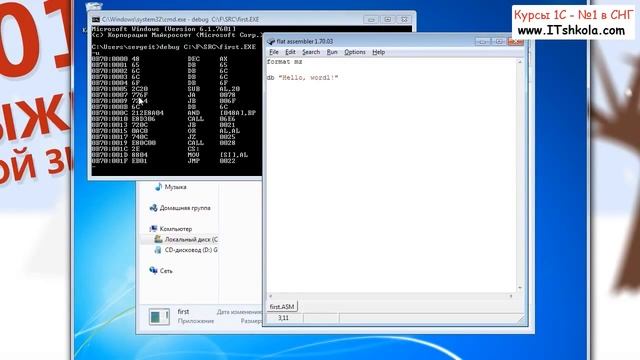Open the Help menu in flat assembler

378,52
